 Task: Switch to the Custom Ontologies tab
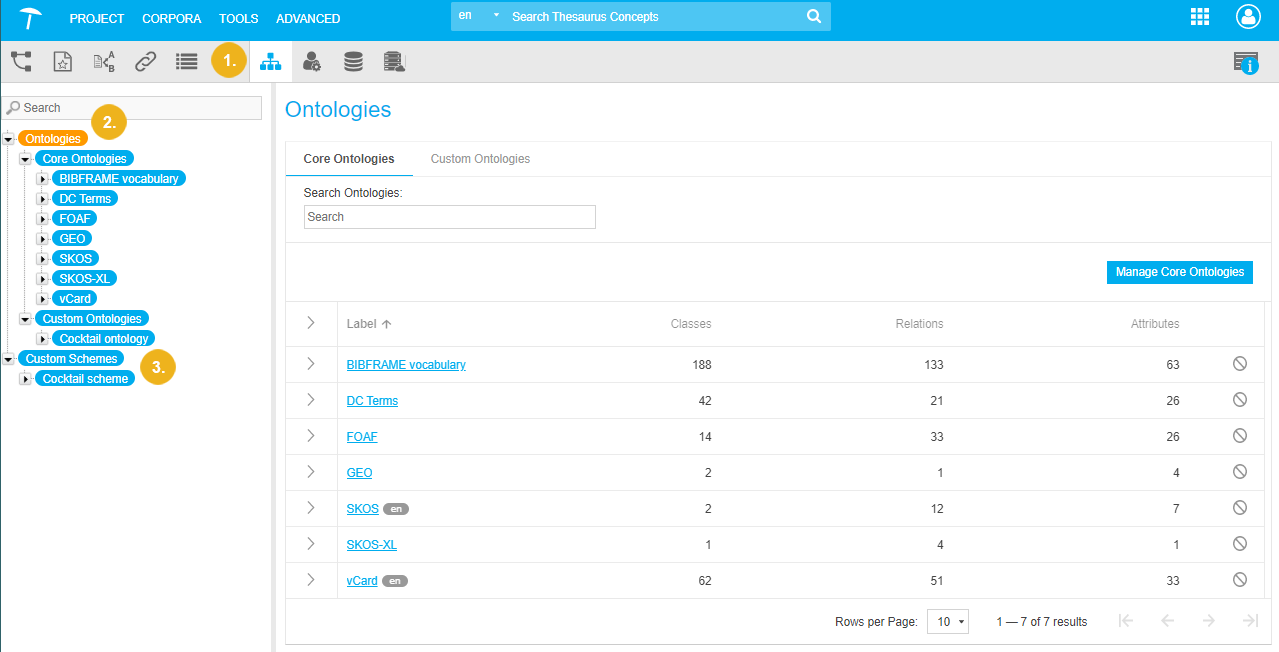point(480,159)
